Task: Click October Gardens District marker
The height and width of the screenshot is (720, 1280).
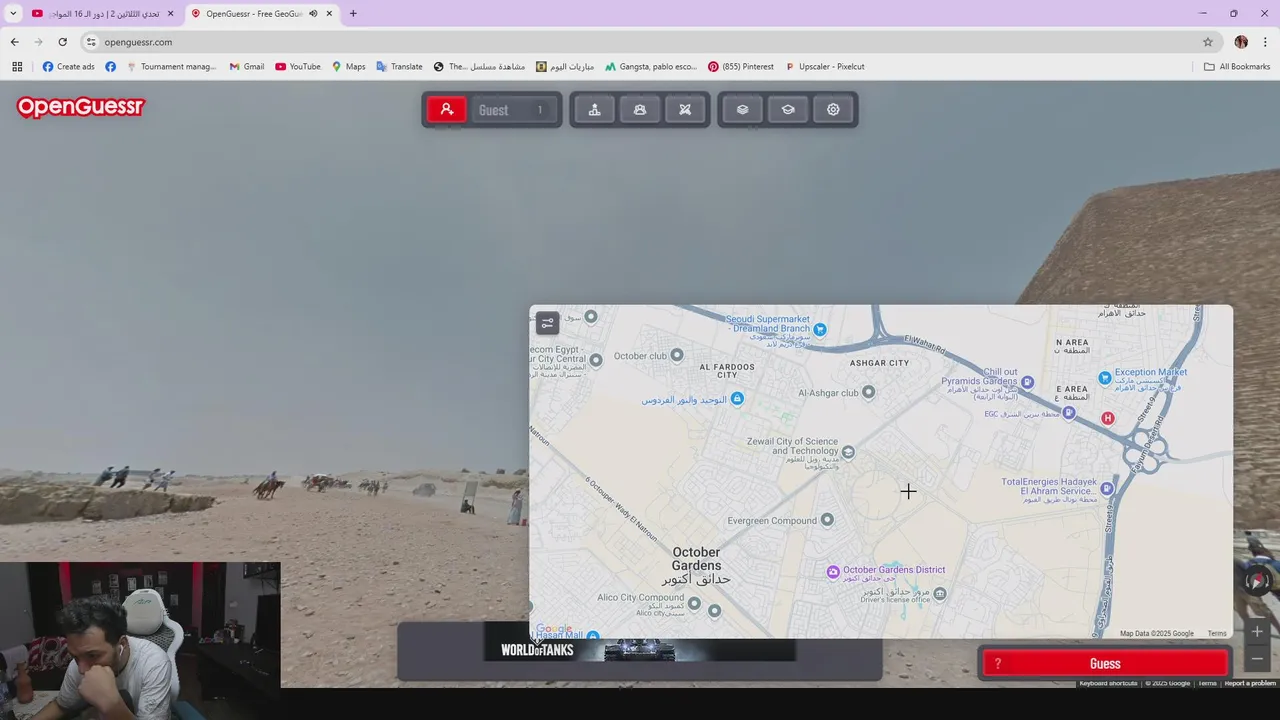Action: [833, 571]
